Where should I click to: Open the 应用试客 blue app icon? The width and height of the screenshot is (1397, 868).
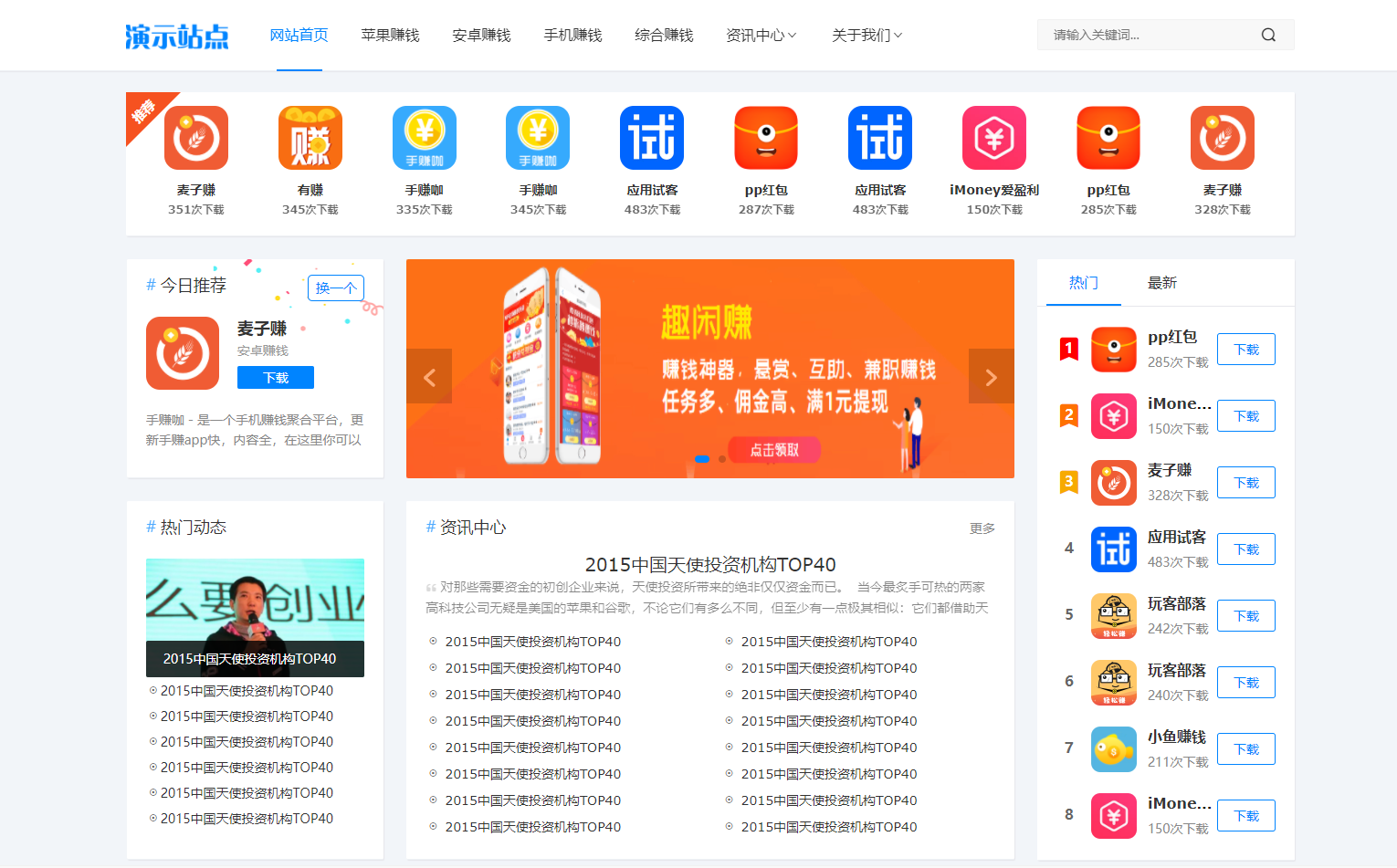(651, 138)
